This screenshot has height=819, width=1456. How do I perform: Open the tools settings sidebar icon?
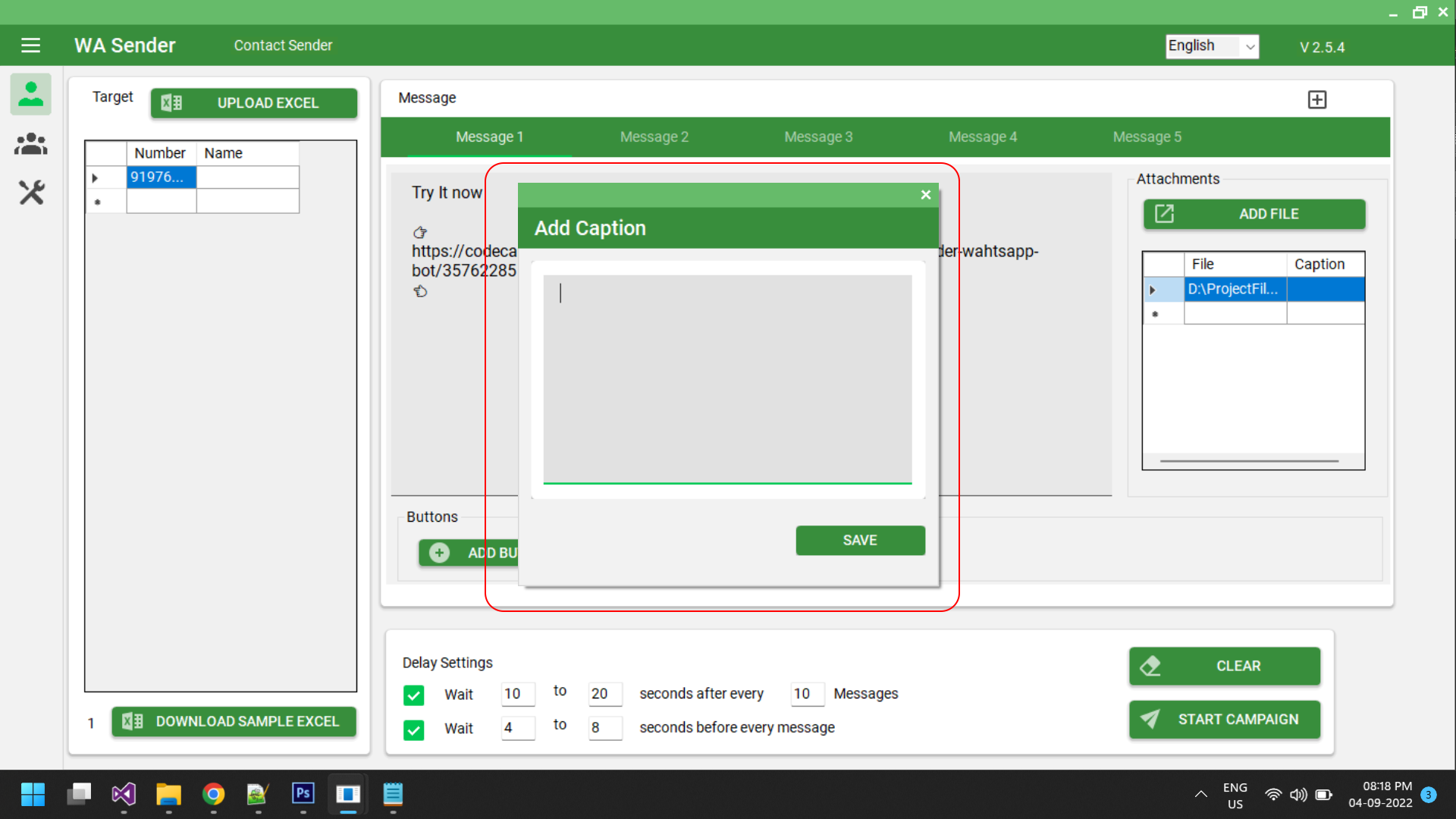31,193
